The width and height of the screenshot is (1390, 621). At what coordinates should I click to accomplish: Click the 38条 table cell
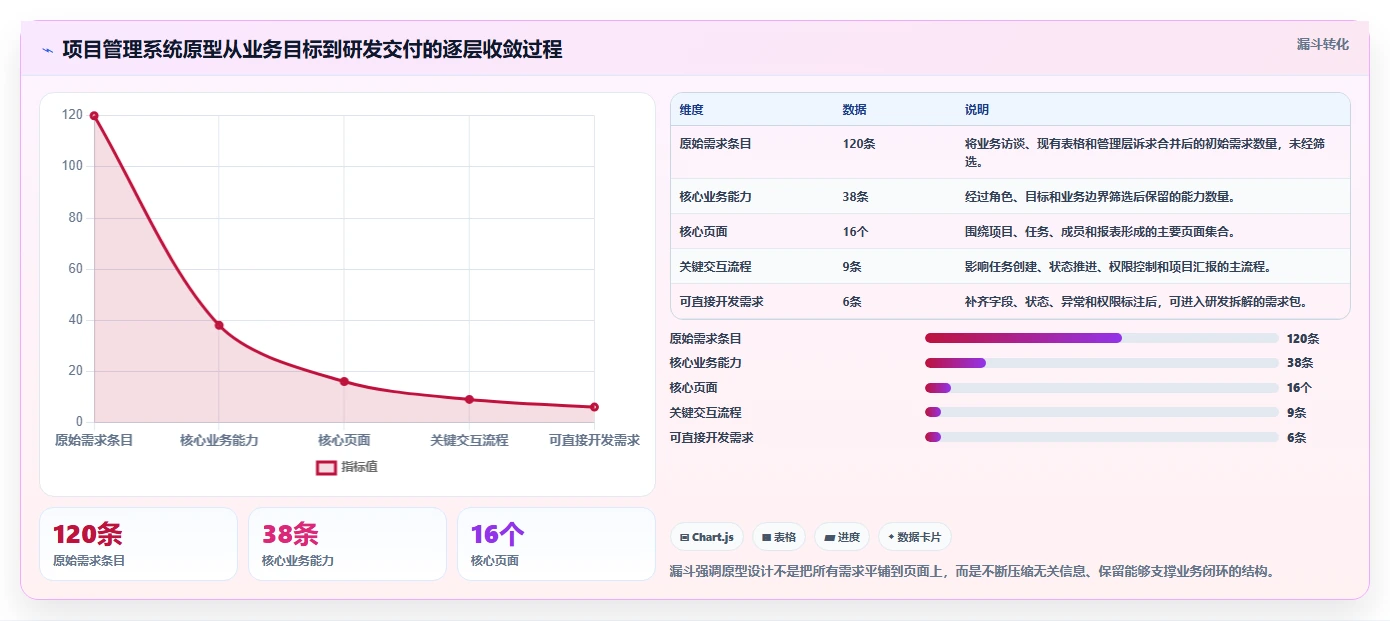[855, 197]
